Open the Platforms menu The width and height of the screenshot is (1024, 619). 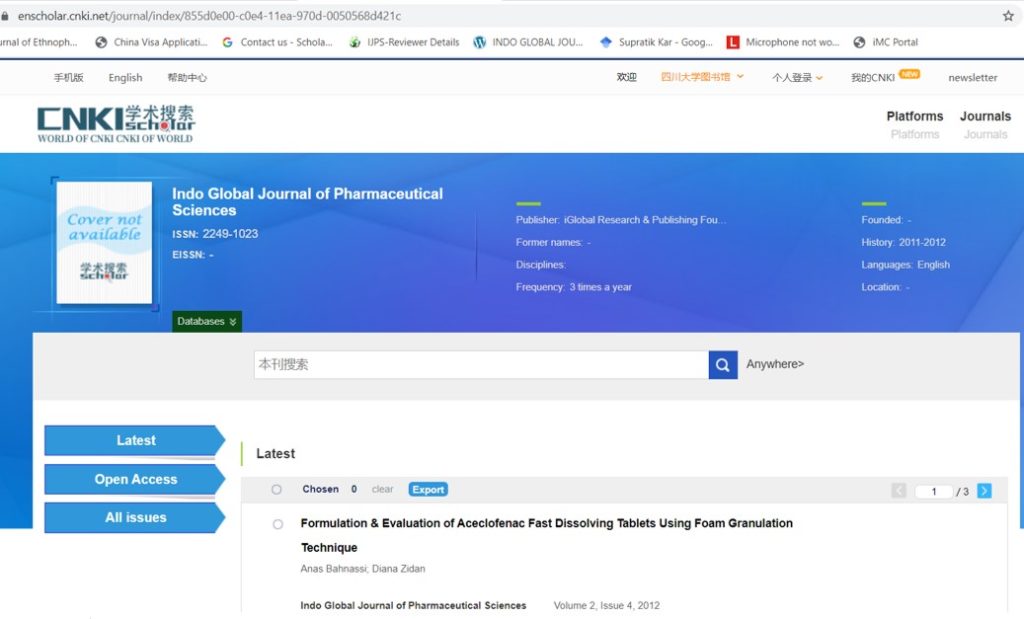pos(915,116)
